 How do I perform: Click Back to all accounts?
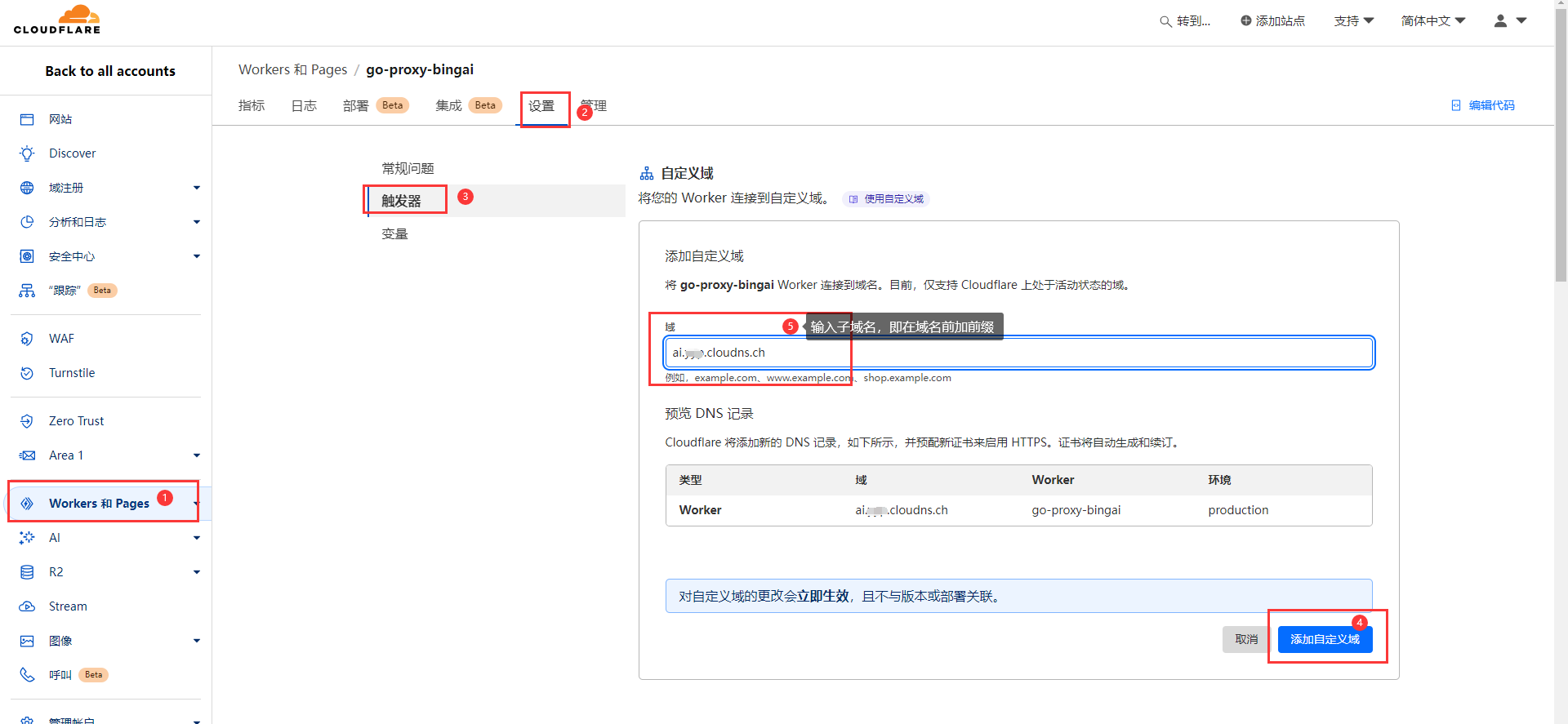pos(110,71)
